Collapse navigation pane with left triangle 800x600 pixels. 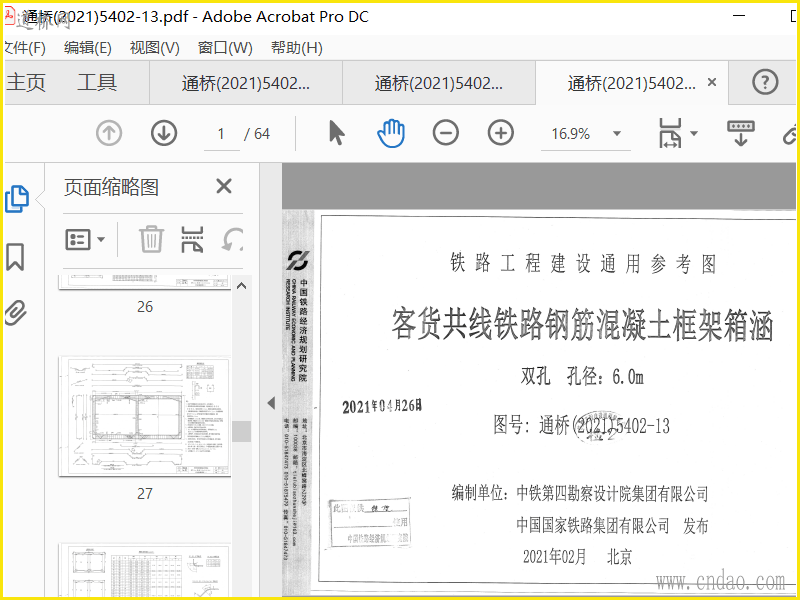coord(271,403)
